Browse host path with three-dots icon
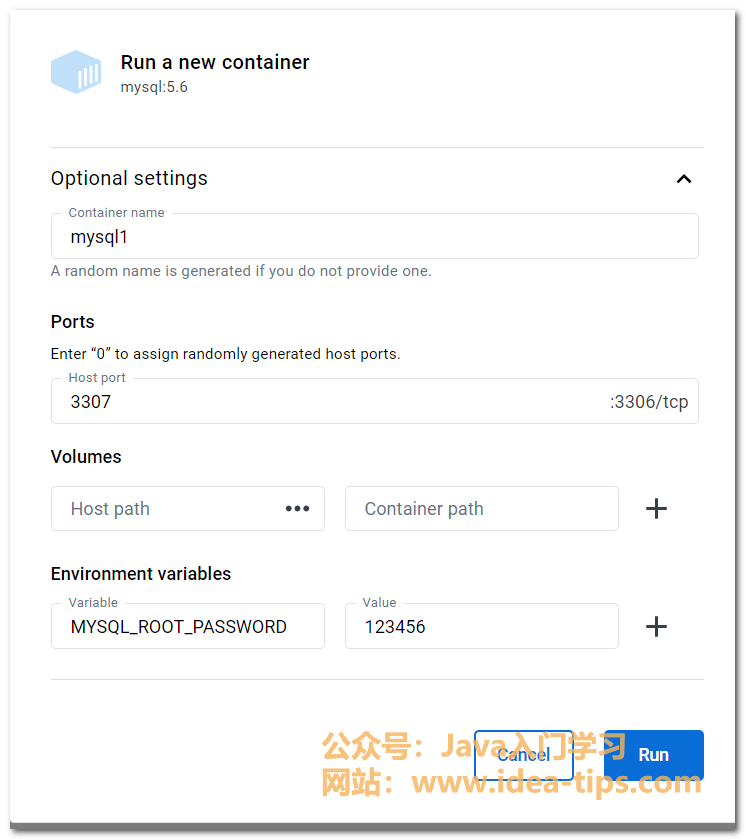The width and height of the screenshot is (746, 840). [x=297, y=509]
